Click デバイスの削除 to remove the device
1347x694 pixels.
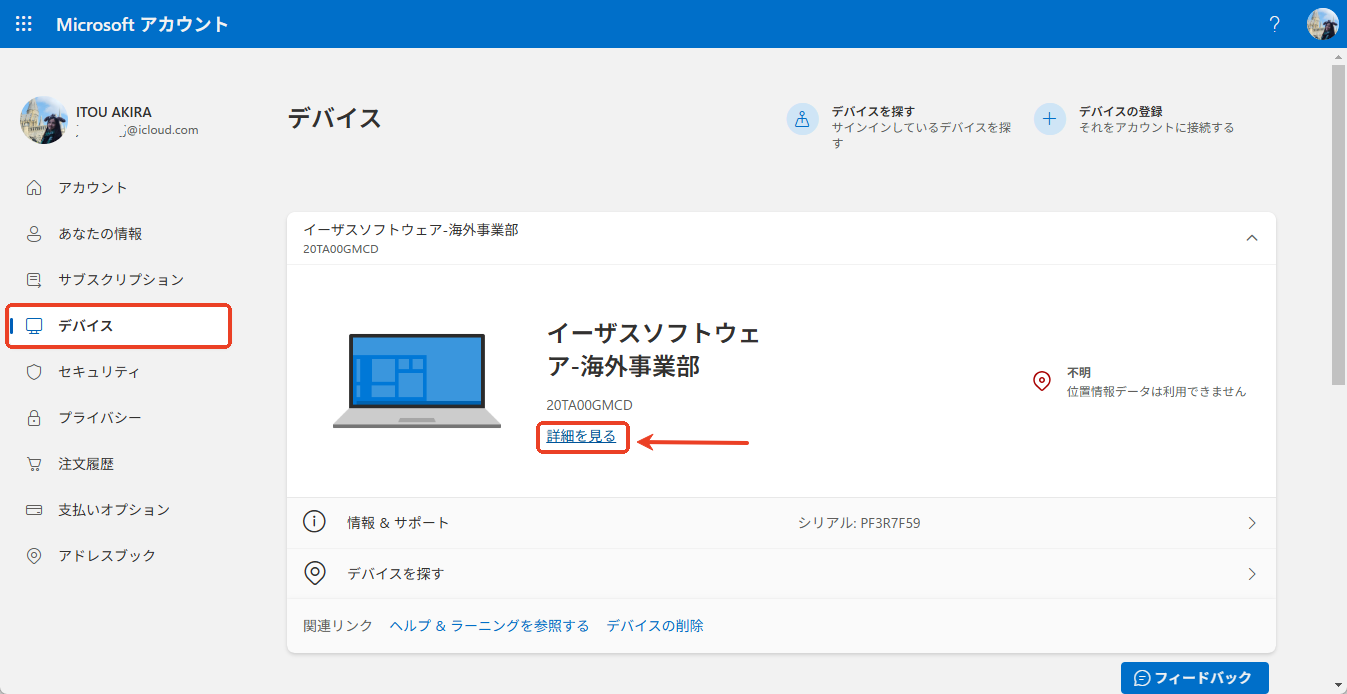pos(654,624)
